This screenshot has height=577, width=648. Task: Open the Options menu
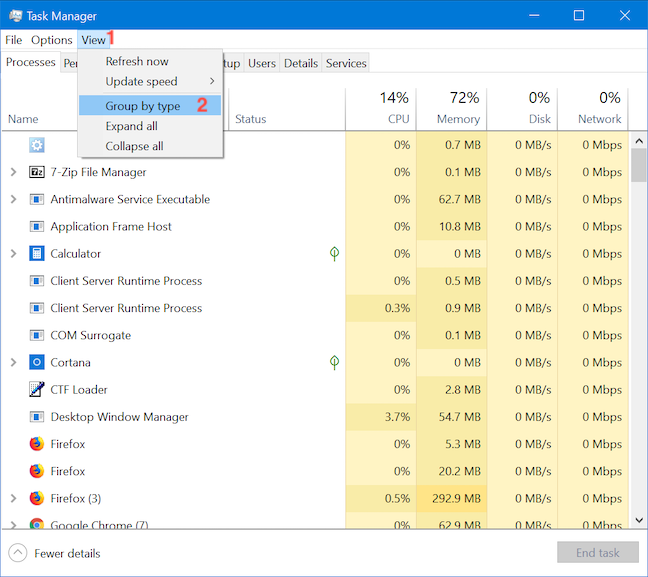pyautogui.click(x=52, y=40)
